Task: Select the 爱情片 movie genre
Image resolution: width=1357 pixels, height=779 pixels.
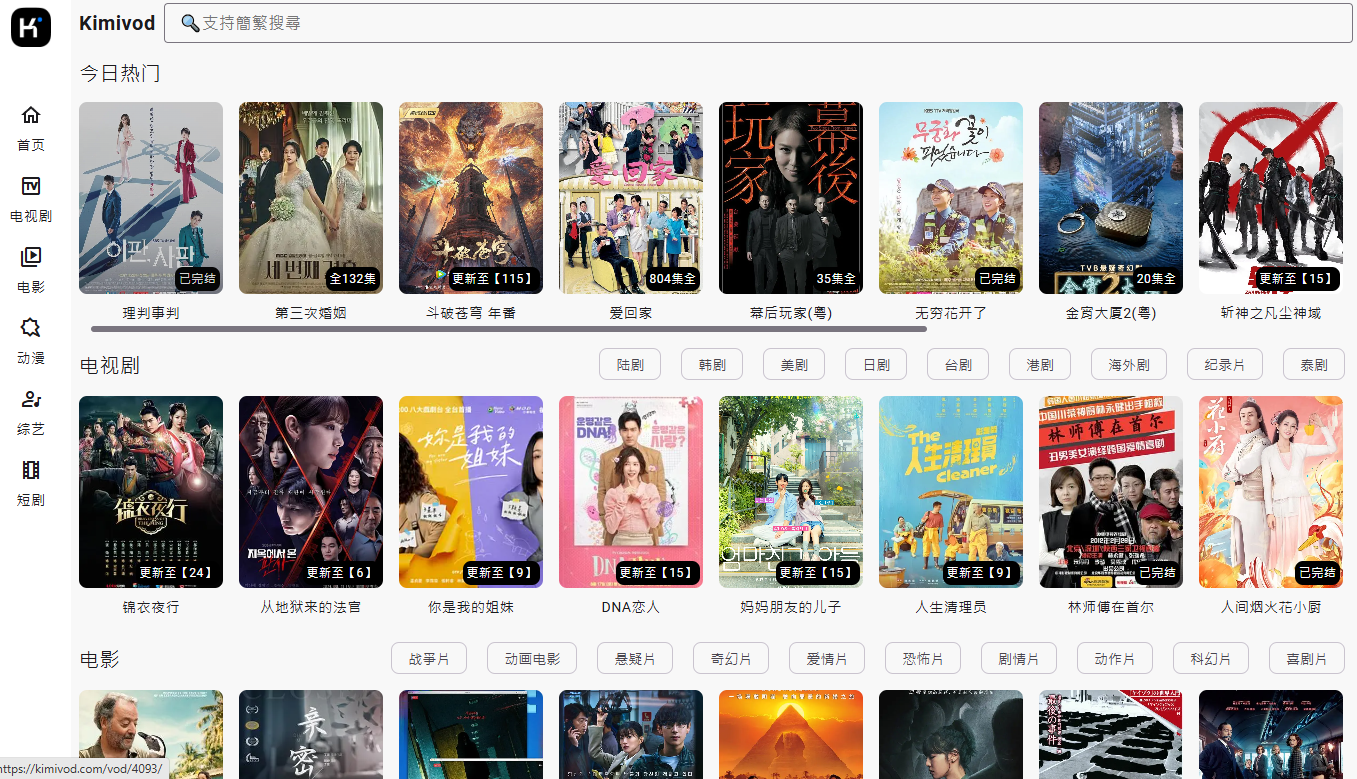Action: (827, 659)
